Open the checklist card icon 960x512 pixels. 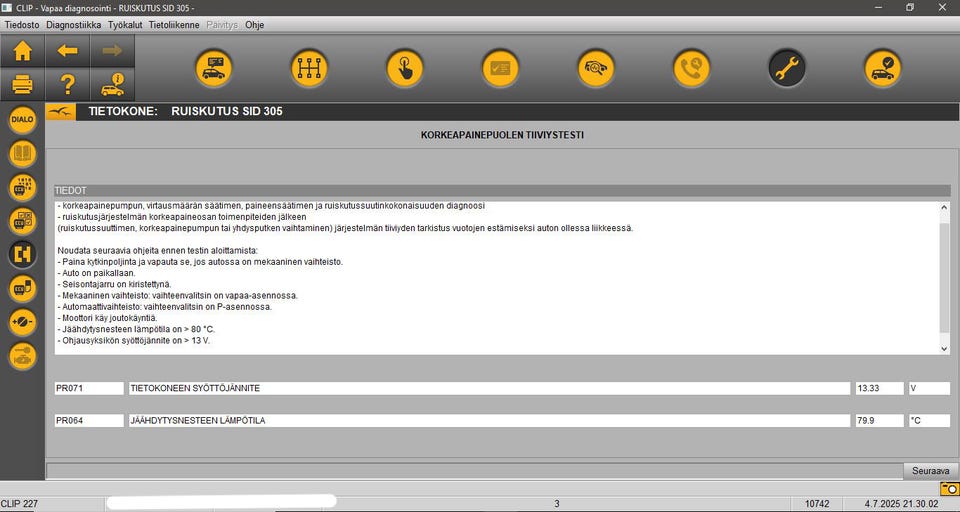point(500,68)
